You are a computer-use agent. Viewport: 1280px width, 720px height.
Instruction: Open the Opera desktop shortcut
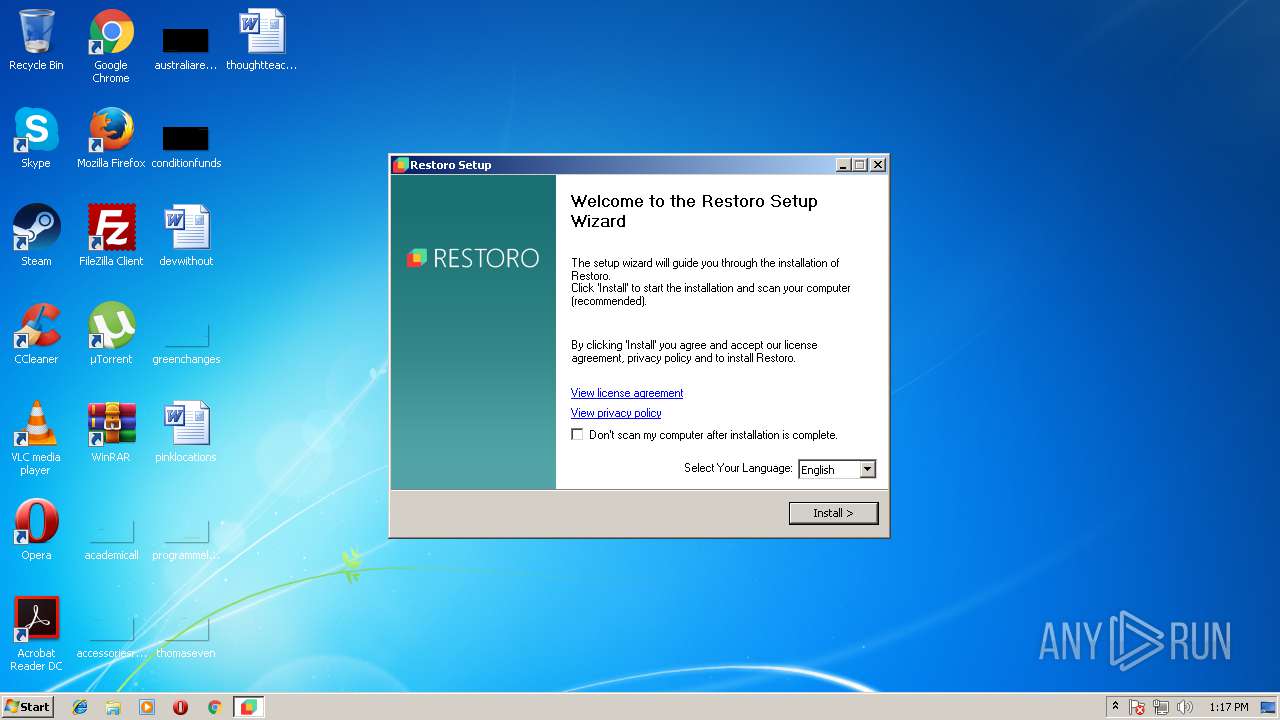click(36, 530)
